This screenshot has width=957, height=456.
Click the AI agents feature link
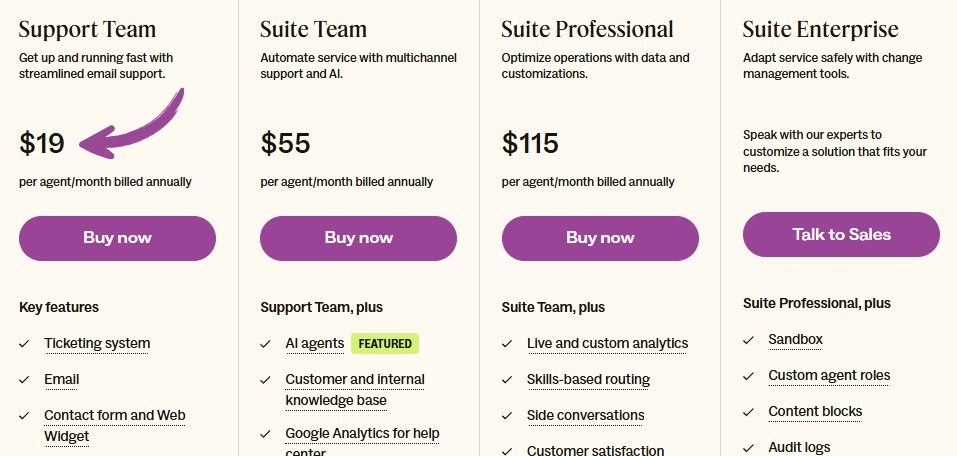315,343
